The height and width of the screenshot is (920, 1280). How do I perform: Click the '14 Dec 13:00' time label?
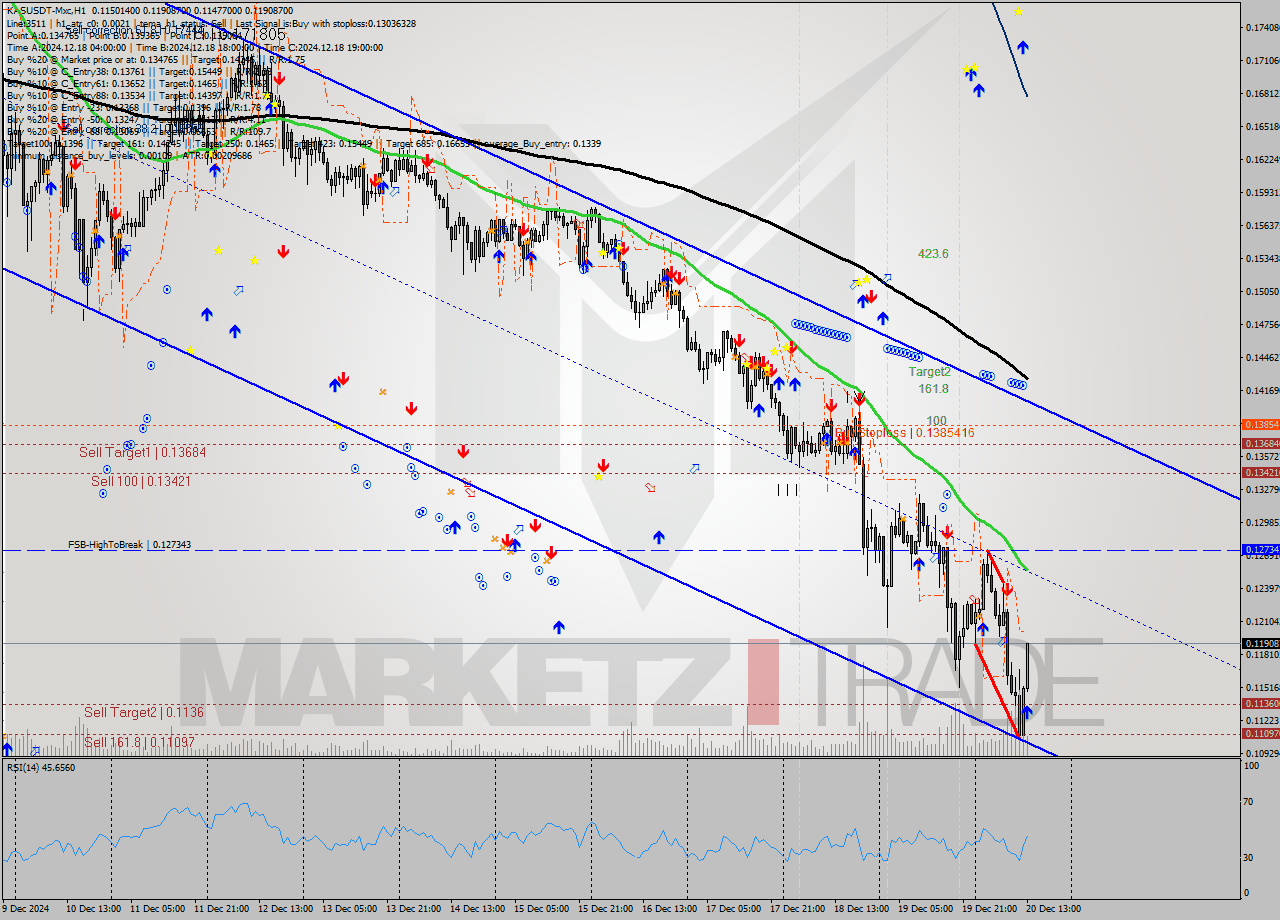(x=478, y=907)
